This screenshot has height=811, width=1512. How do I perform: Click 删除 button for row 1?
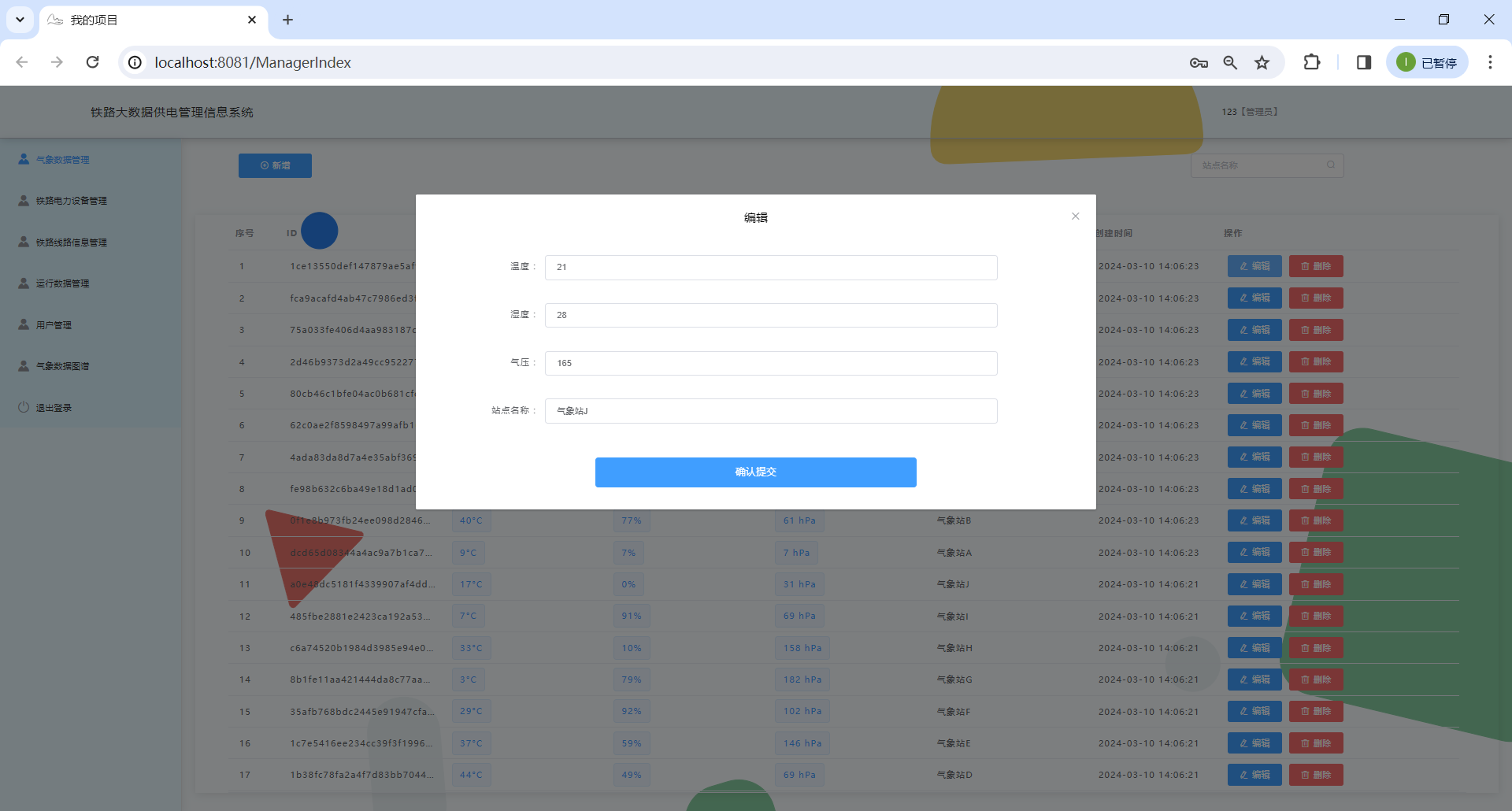pos(1316,266)
